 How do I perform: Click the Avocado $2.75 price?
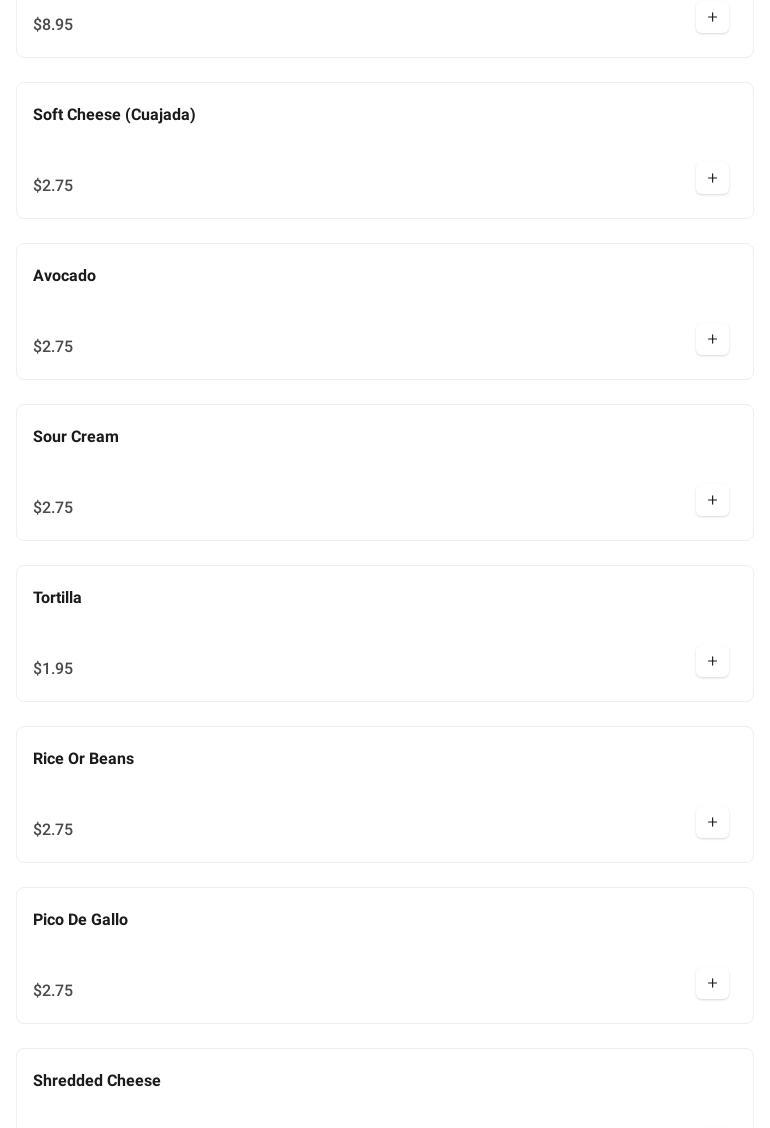pos(53,347)
